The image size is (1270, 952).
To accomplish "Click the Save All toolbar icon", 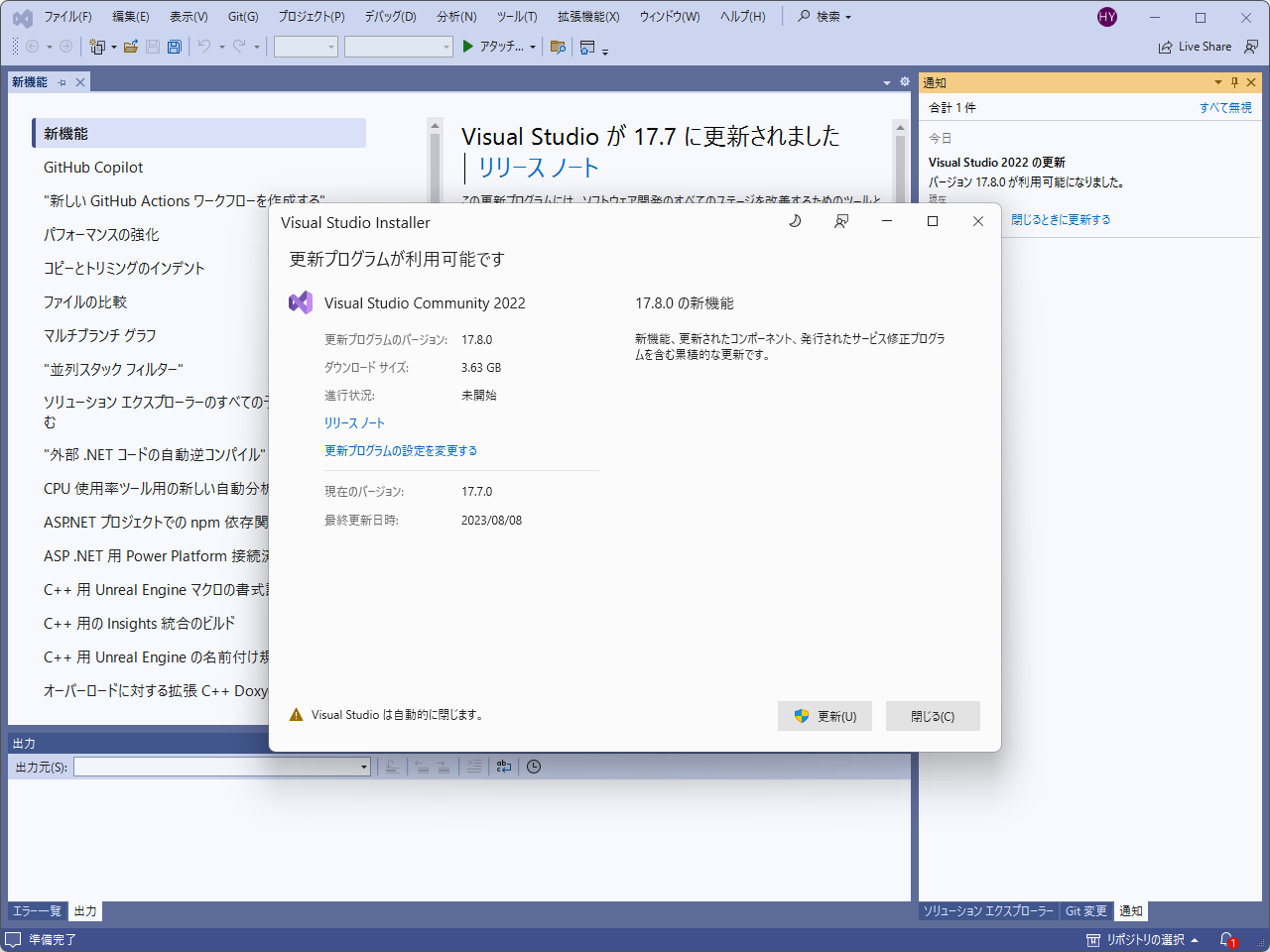I will [x=174, y=46].
